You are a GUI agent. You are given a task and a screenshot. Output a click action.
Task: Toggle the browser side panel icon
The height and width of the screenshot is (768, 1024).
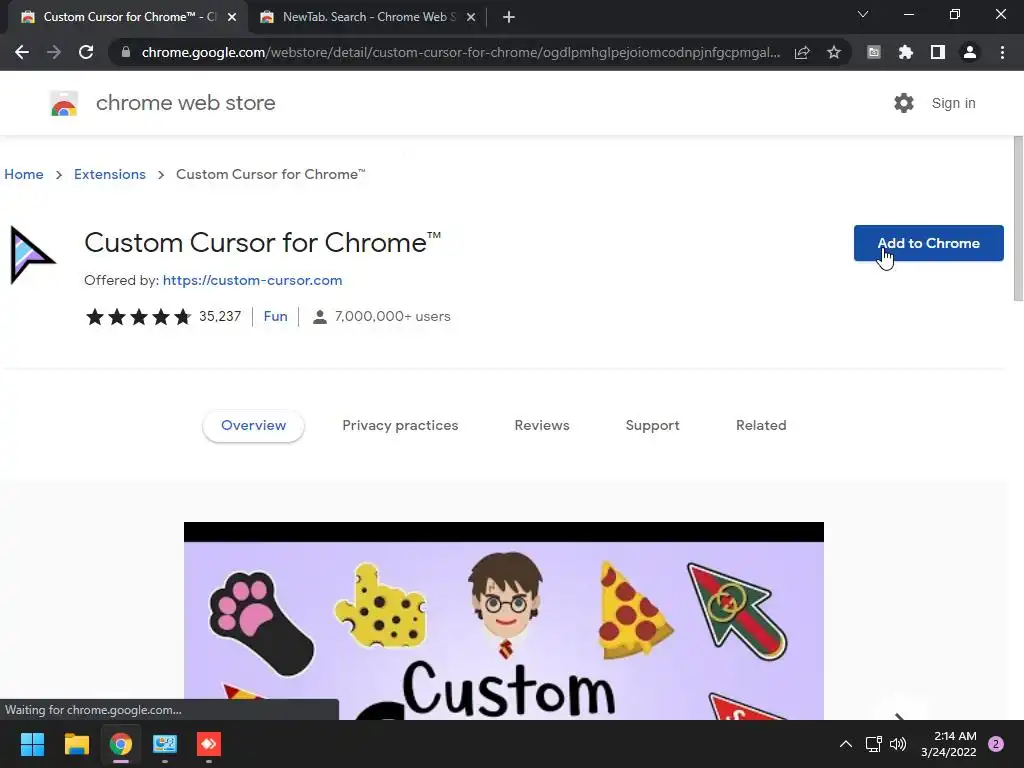pos(938,52)
